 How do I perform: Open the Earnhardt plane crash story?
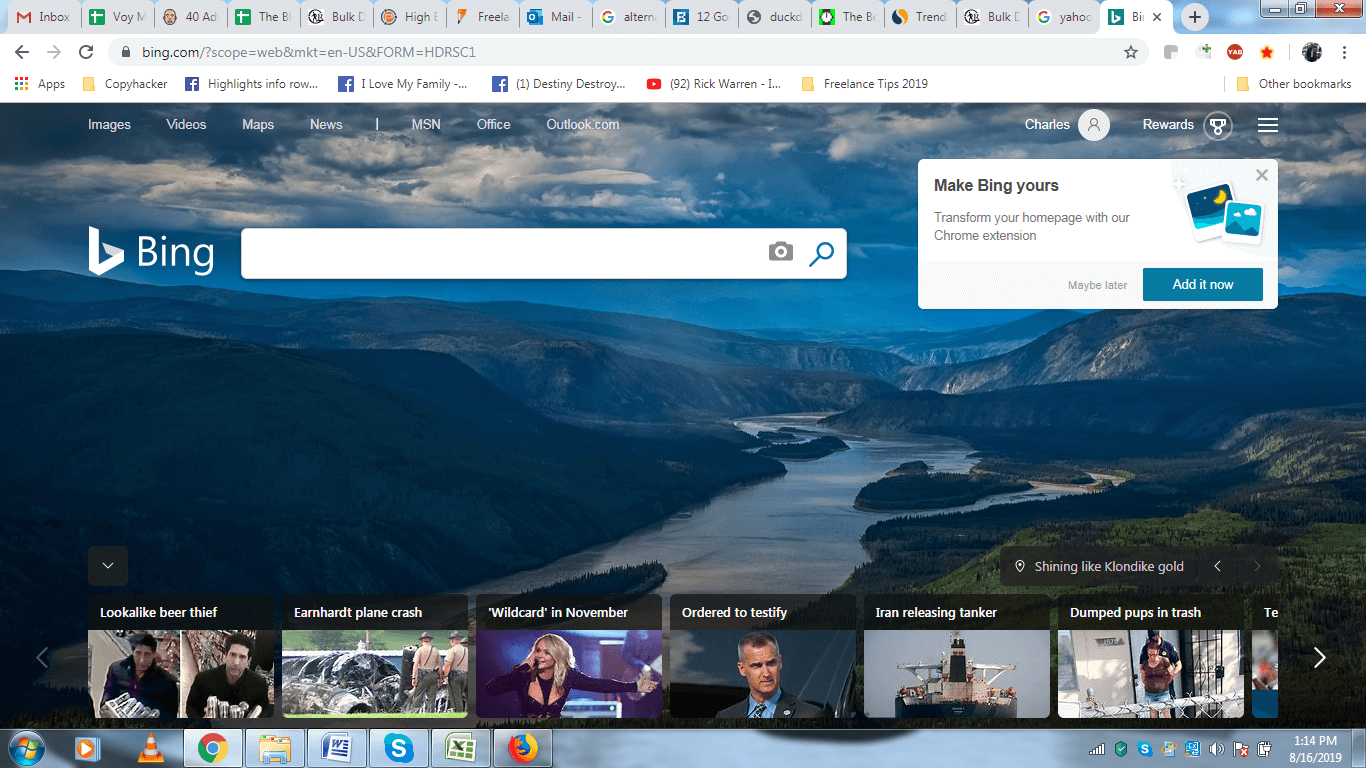[375, 656]
